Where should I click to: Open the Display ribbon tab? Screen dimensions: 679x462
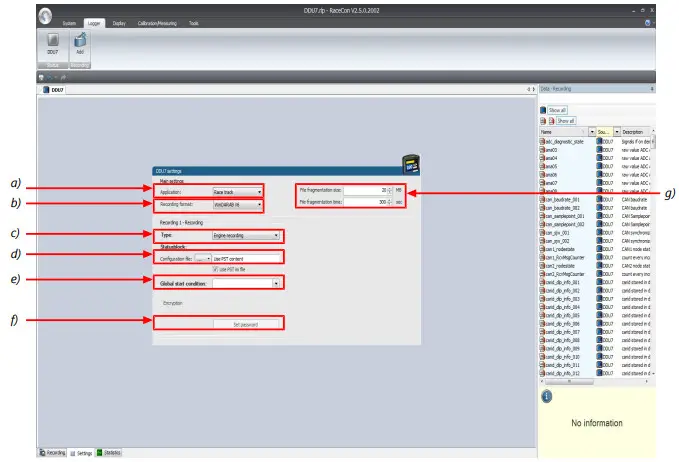pyautogui.click(x=119, y=23)
